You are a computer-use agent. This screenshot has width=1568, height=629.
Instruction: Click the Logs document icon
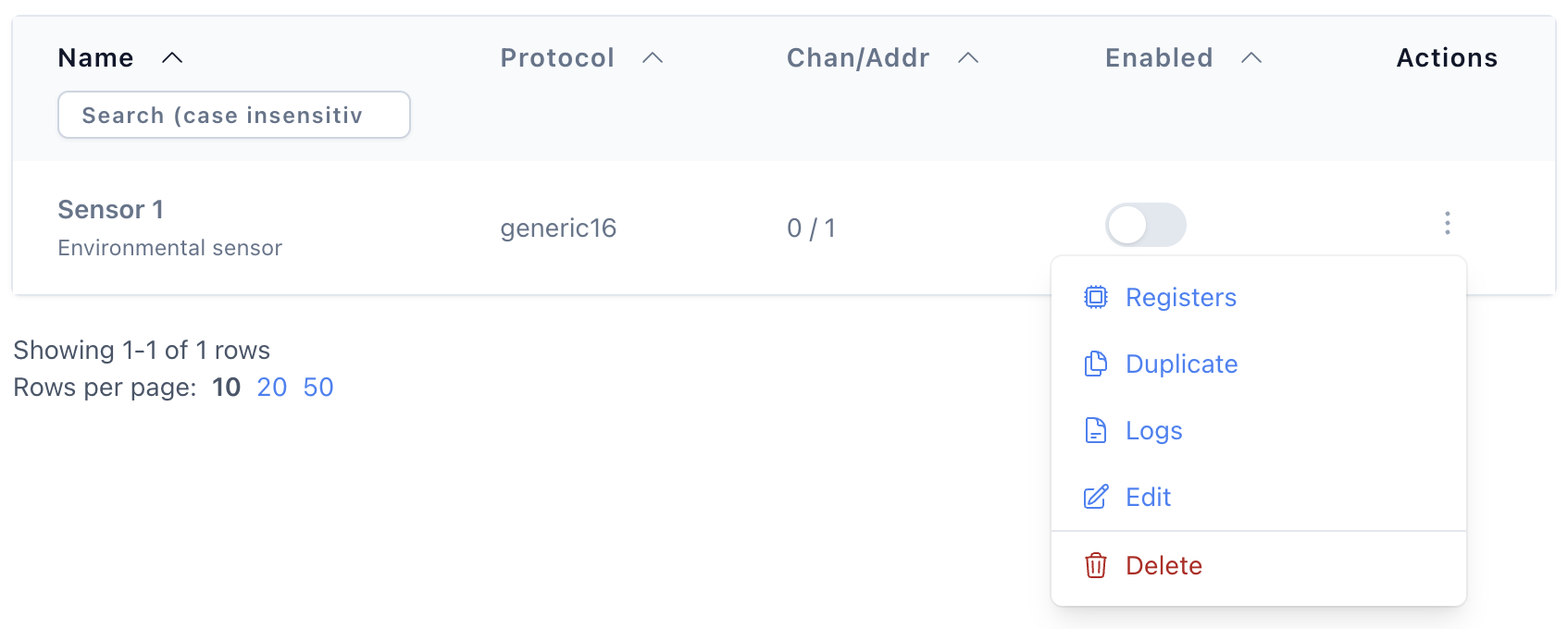click(1096, 430)
